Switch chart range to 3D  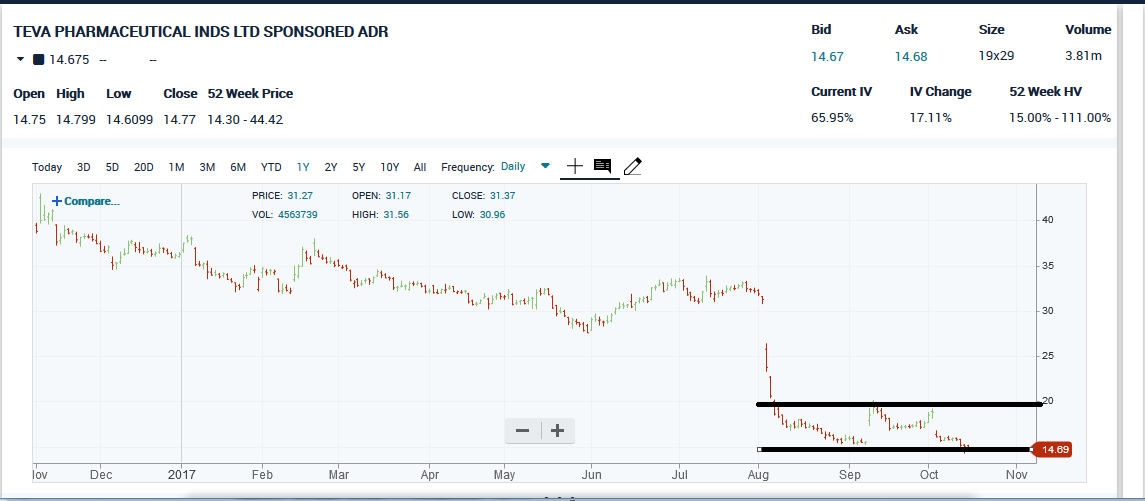pyautogui.click(x=84, y=167)
